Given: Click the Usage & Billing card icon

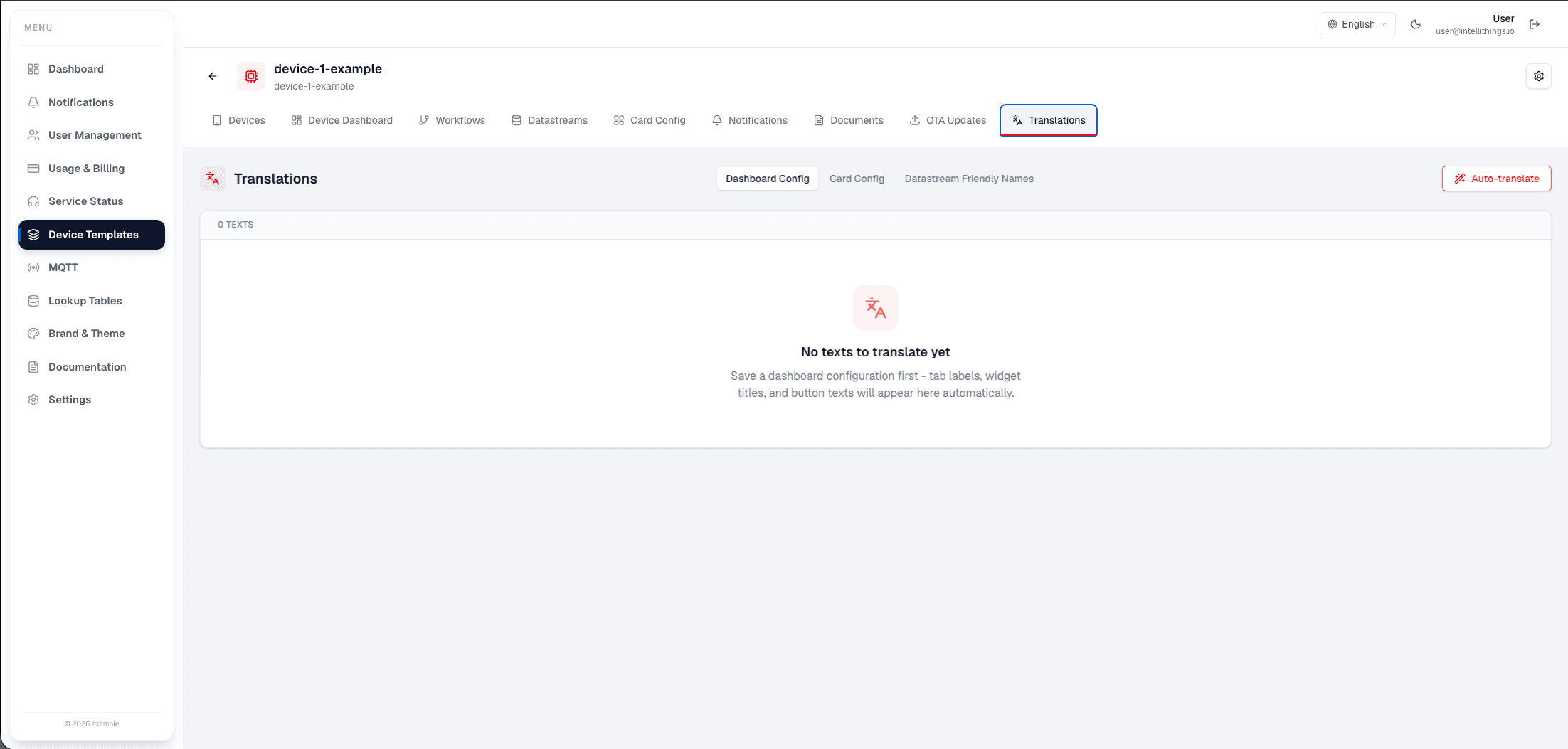Looking at the screenshot, I should coord(33,169).
